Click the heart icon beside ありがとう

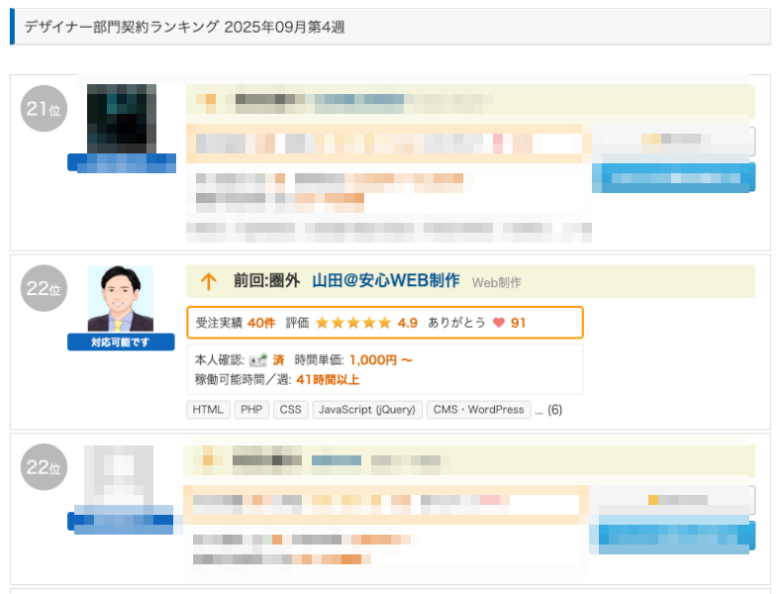pos(498,323)
